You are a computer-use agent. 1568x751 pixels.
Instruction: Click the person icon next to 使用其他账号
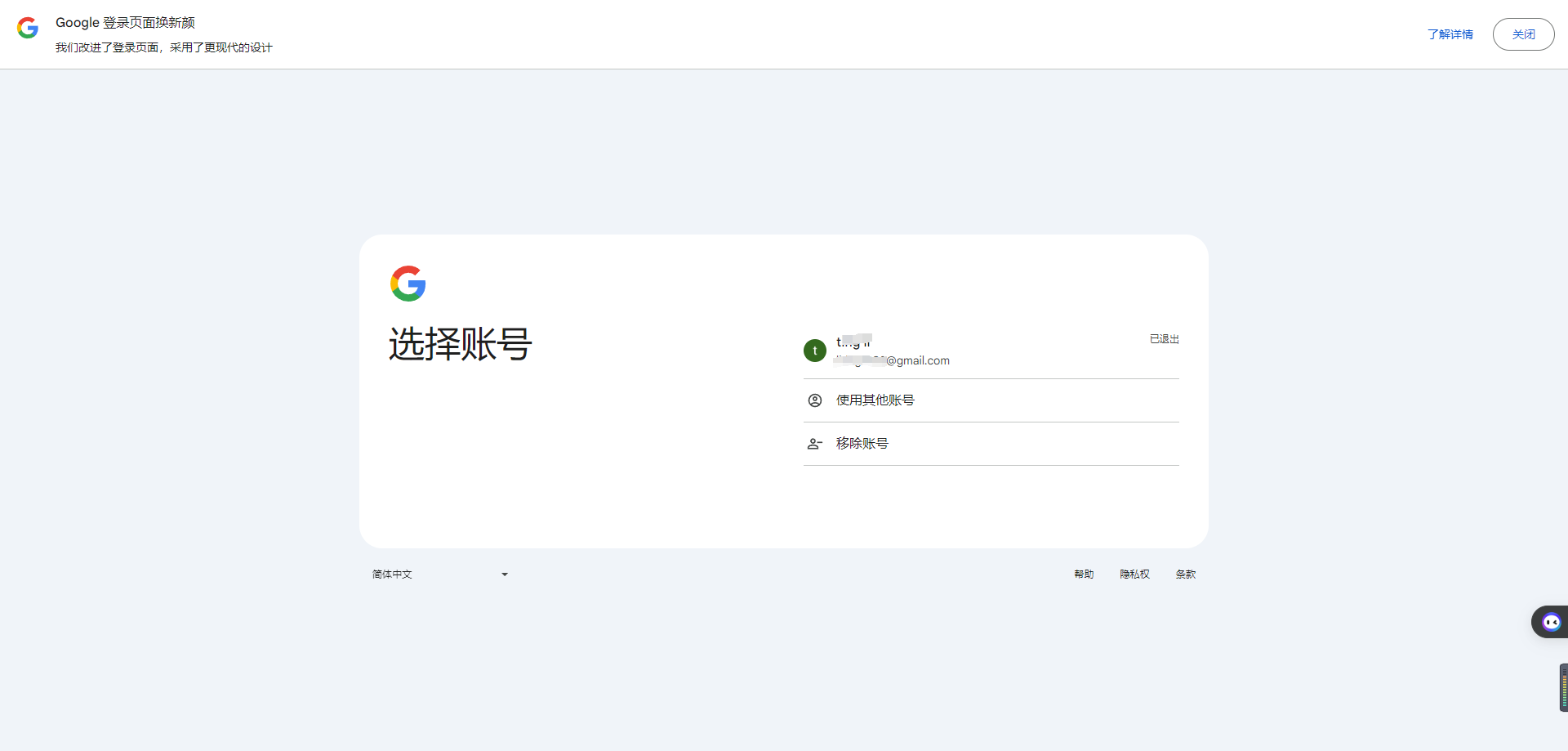click(x=814, y=400)
